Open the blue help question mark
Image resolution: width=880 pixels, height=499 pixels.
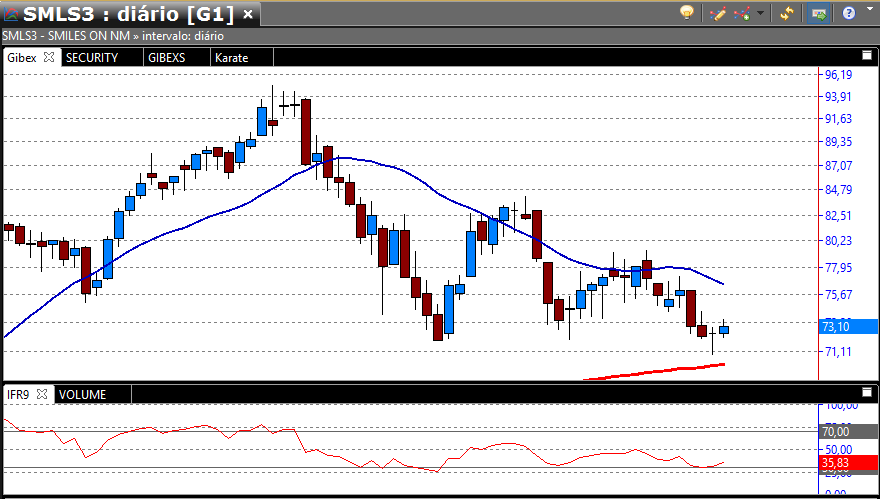pyautogui.click(x=849, y=13)
